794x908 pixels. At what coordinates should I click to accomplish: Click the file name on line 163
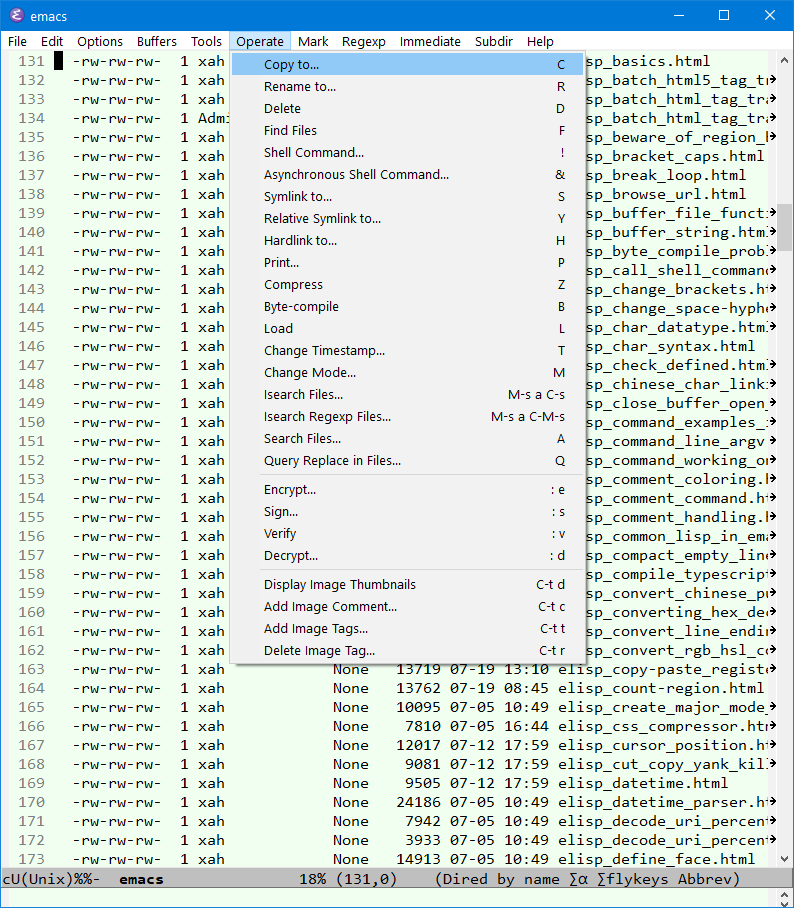click(666, 669)
